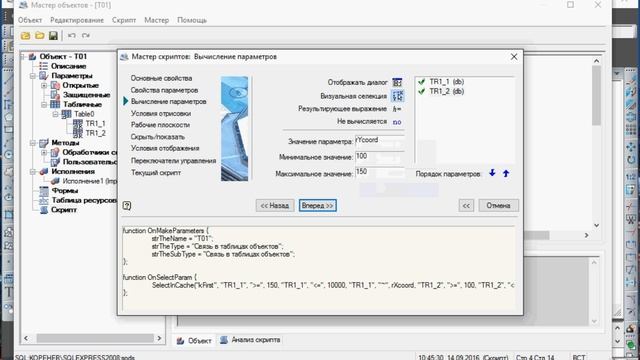Screen dimensions: 640x360
Task: Expand the 'Открытые' tree node
Action: click(x=44, y=85)
